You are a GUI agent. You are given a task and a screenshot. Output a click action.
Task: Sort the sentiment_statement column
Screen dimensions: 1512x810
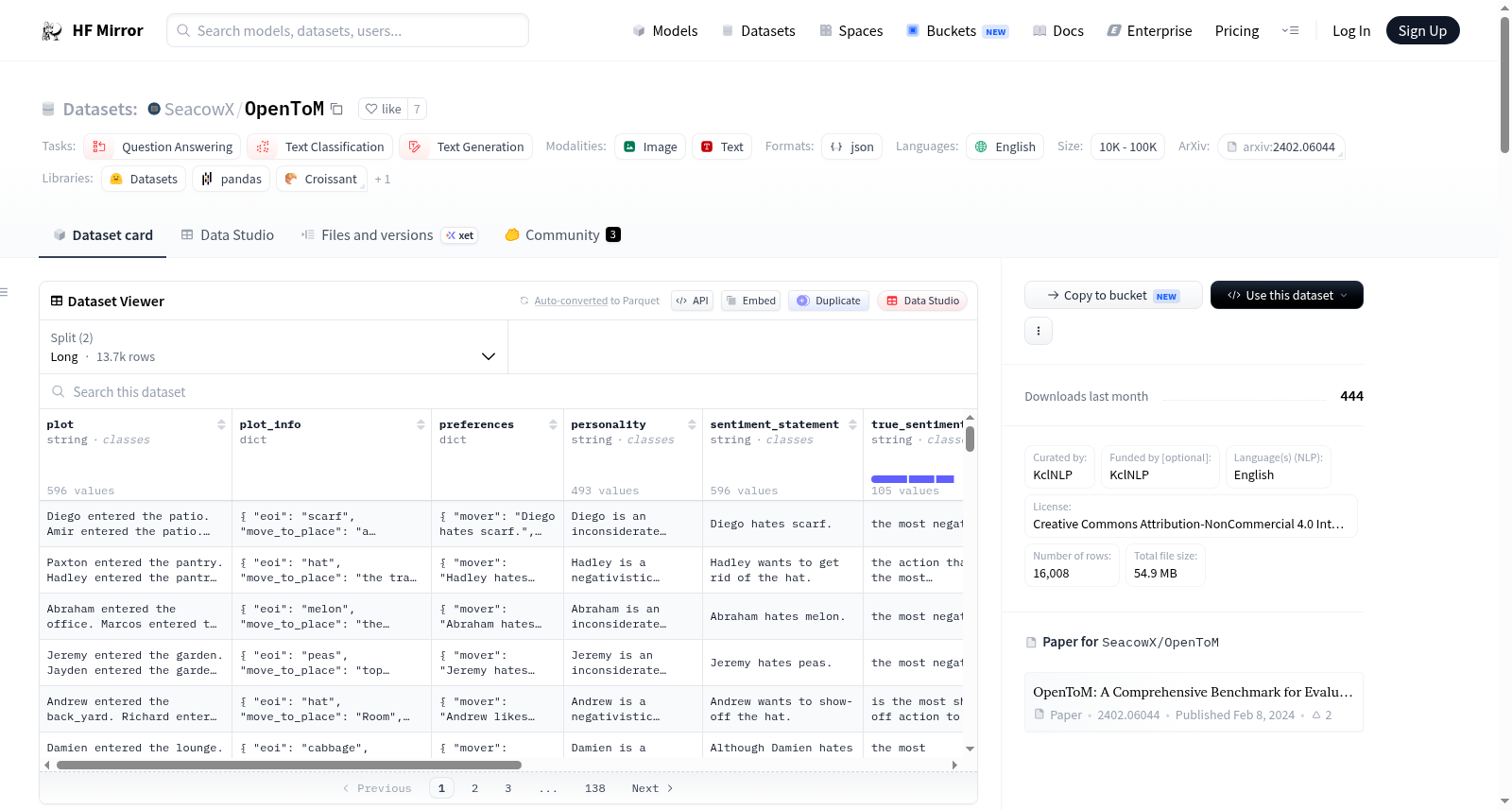pos(852,424)
